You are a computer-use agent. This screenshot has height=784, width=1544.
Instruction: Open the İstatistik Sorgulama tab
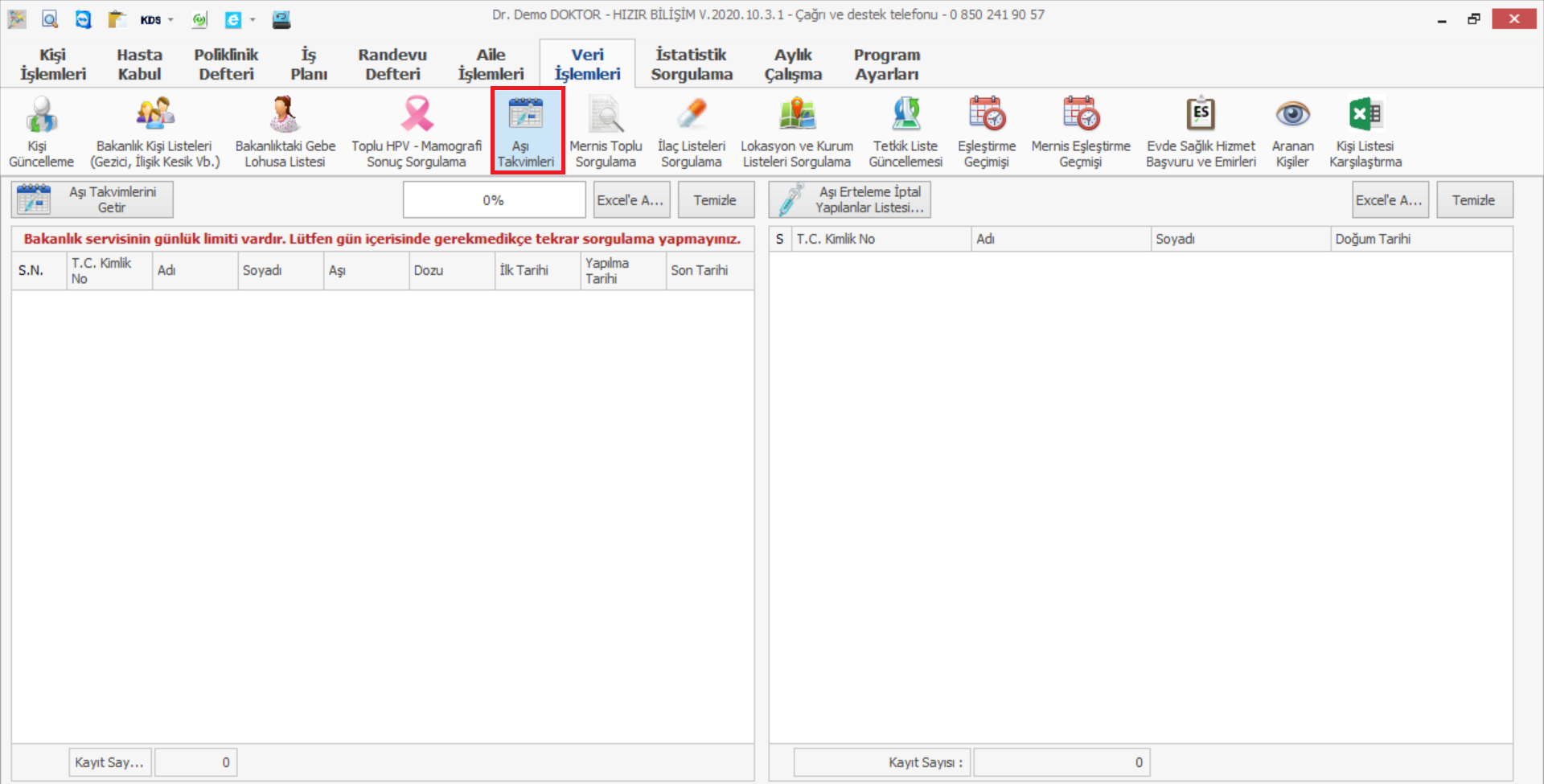coord(692,64)
